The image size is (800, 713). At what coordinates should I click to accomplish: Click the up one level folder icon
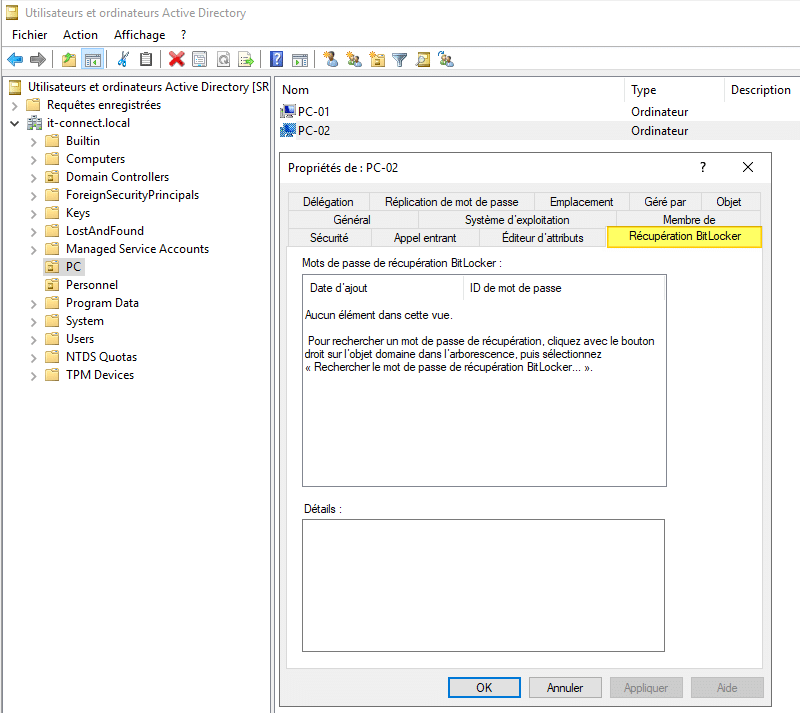pyautogui.click(x=68, y=59)
